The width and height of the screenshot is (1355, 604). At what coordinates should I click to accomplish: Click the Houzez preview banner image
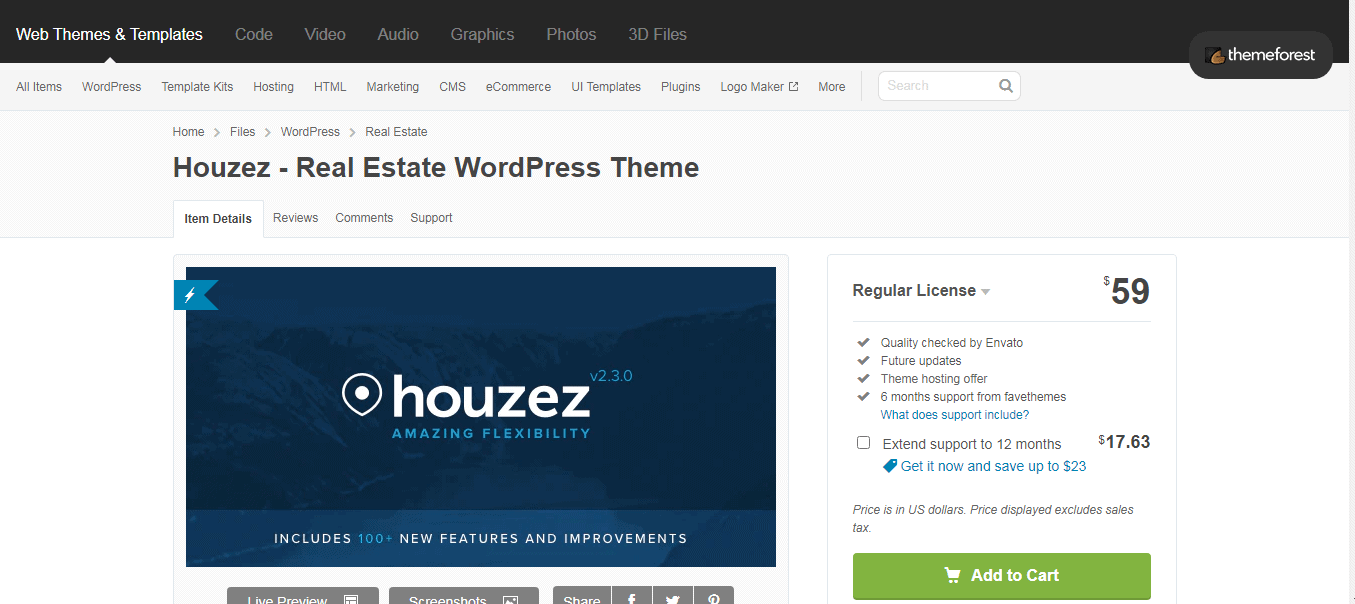480,417
